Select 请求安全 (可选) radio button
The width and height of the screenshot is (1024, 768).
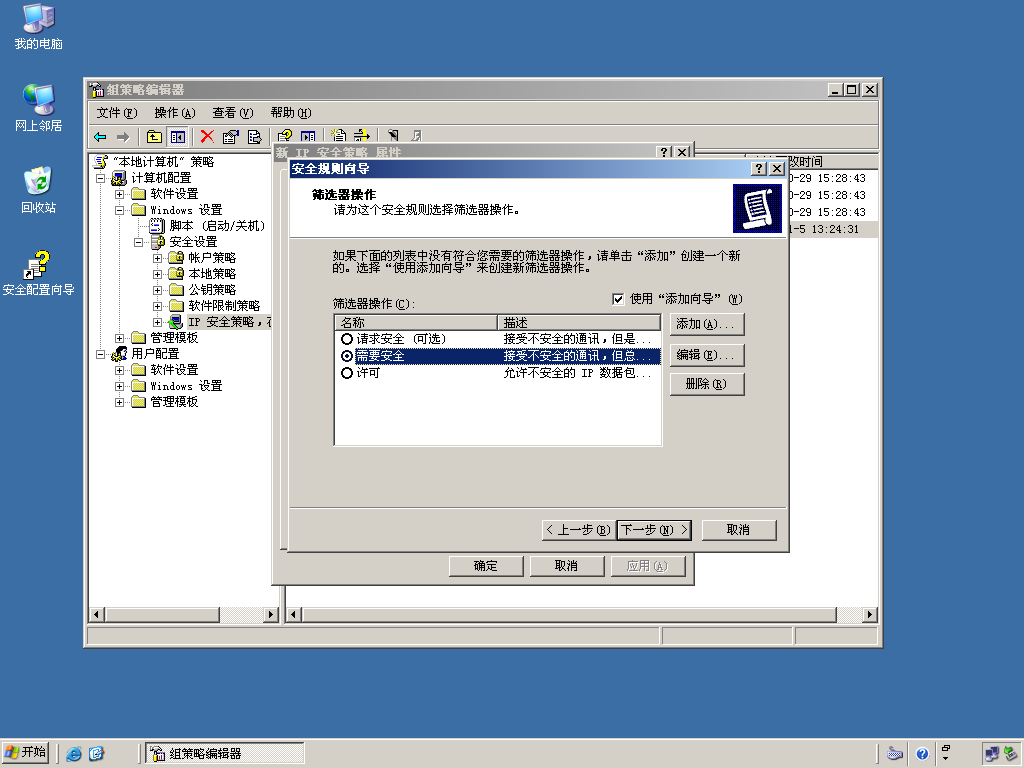(347, 339)
